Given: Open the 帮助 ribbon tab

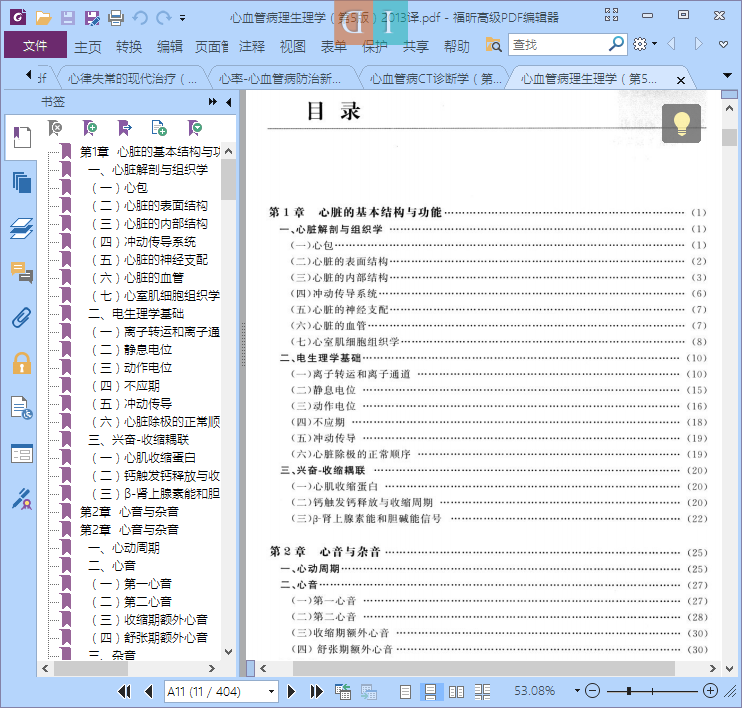Looking at the screenshot, I should [457, 46].
